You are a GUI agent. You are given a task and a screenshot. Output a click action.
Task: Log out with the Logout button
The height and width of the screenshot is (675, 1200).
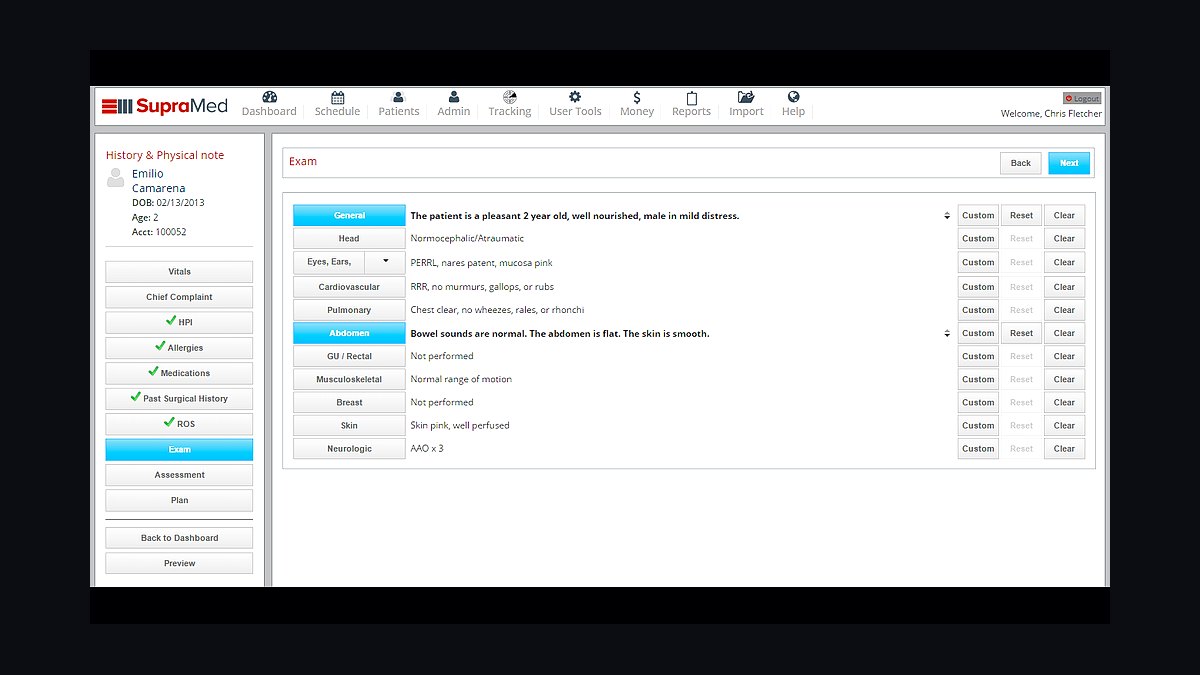pos(1082,98)
